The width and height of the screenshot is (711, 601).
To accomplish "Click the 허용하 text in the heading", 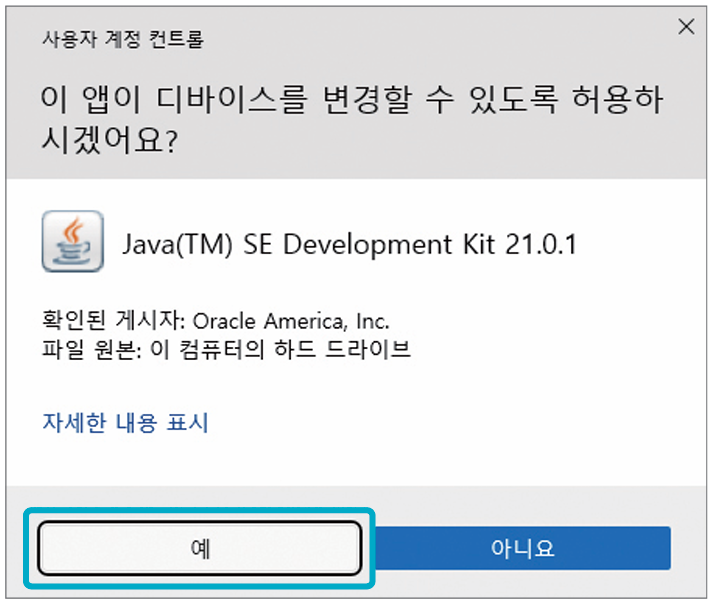I will (618, 99).
